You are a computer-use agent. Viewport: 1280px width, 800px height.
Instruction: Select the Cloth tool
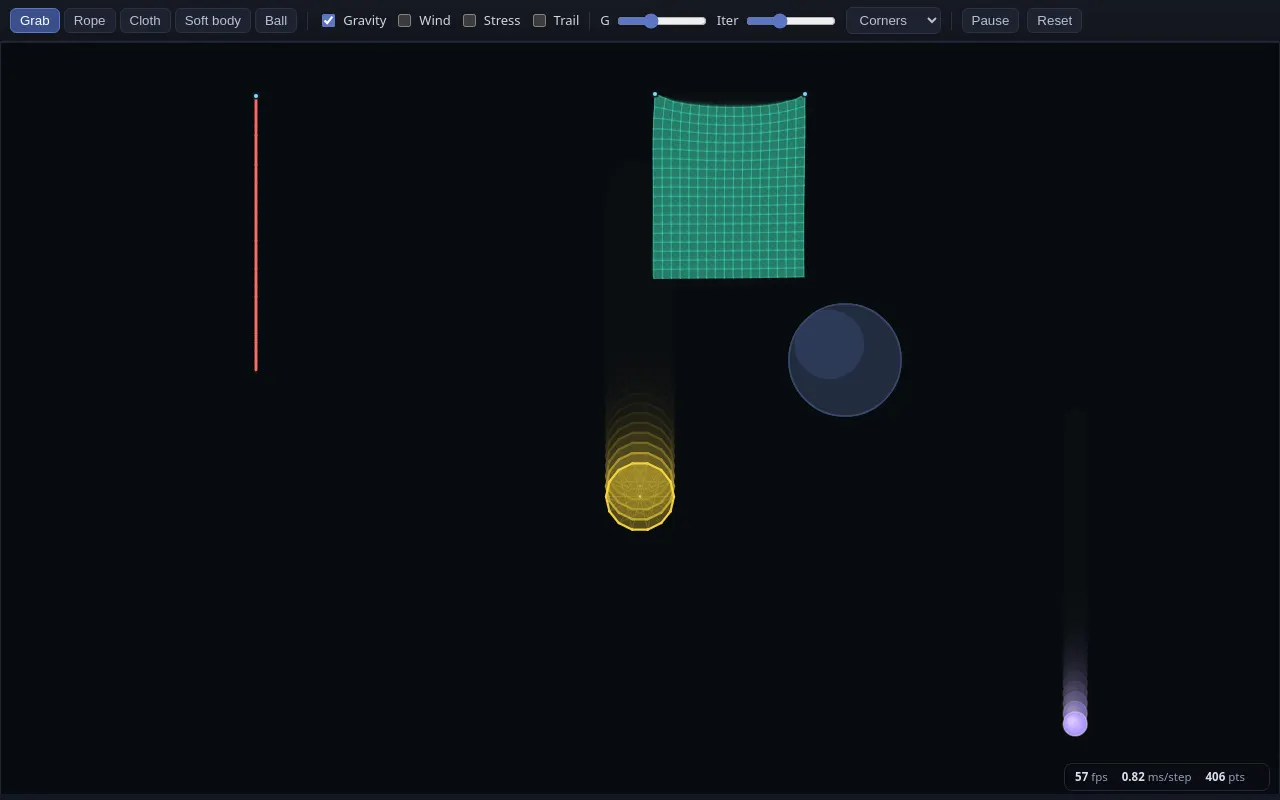point(145,20)
